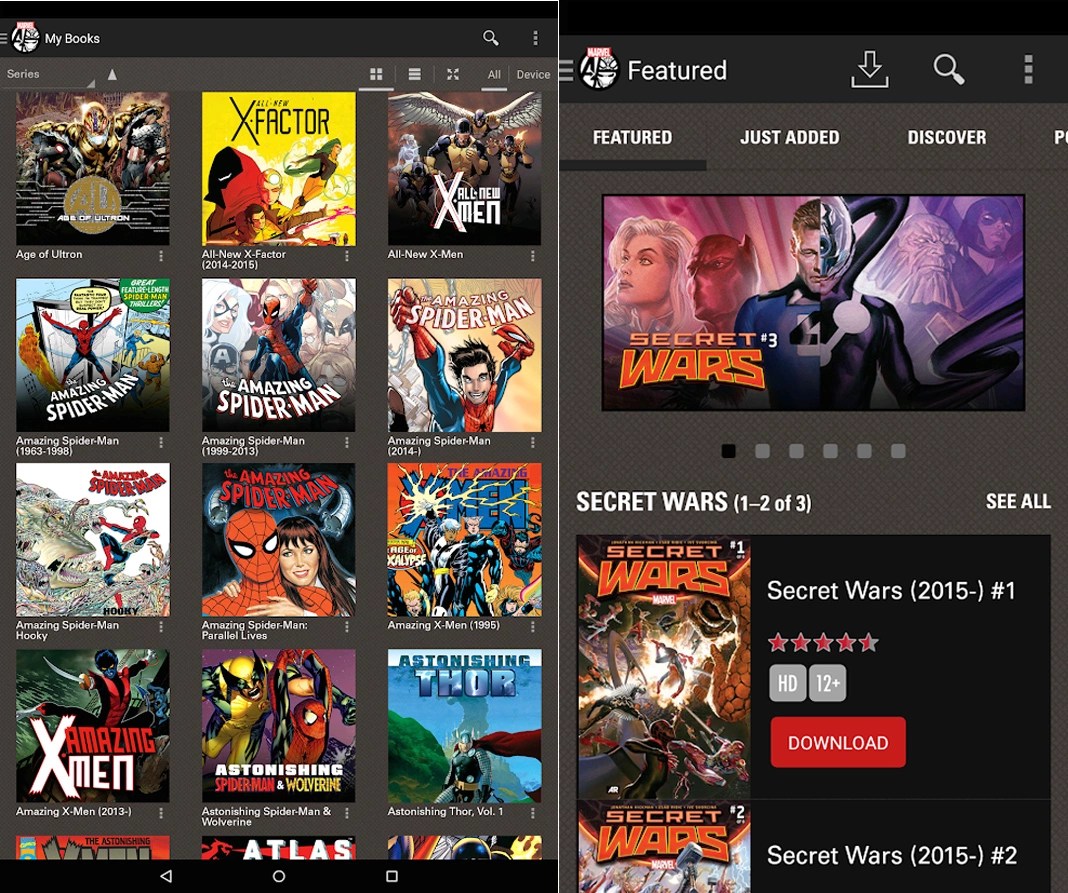Open the Series sort dropdown
Viewport: 1068px width, 893px height.
pos(49,74)
